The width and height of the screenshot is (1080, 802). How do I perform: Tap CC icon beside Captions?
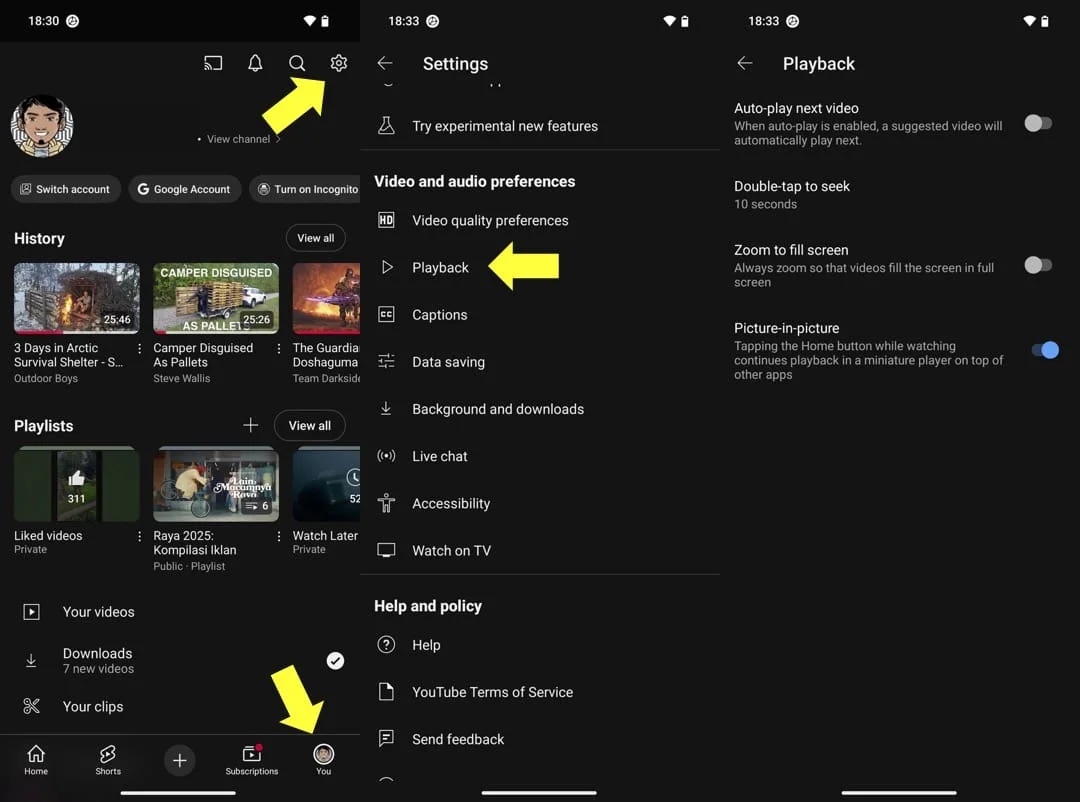386,314
